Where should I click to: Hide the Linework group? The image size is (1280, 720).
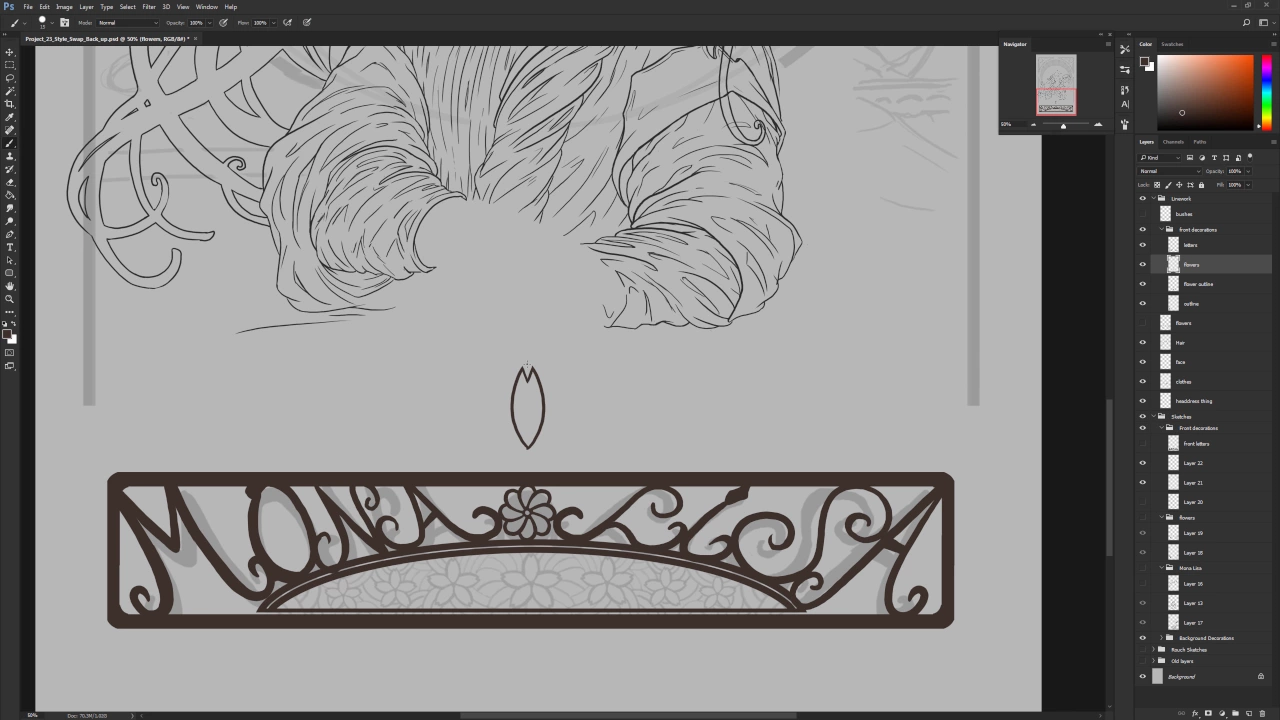tap(1143, 198)
